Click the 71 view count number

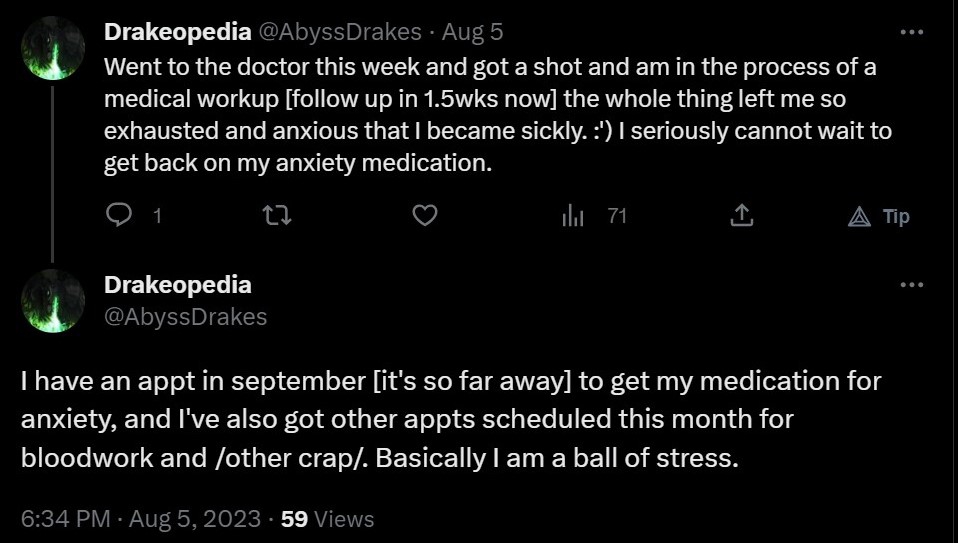click(x=617, y=216)
